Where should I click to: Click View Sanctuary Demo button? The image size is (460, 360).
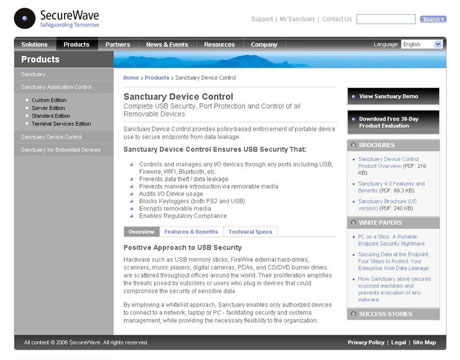(393, 96)
